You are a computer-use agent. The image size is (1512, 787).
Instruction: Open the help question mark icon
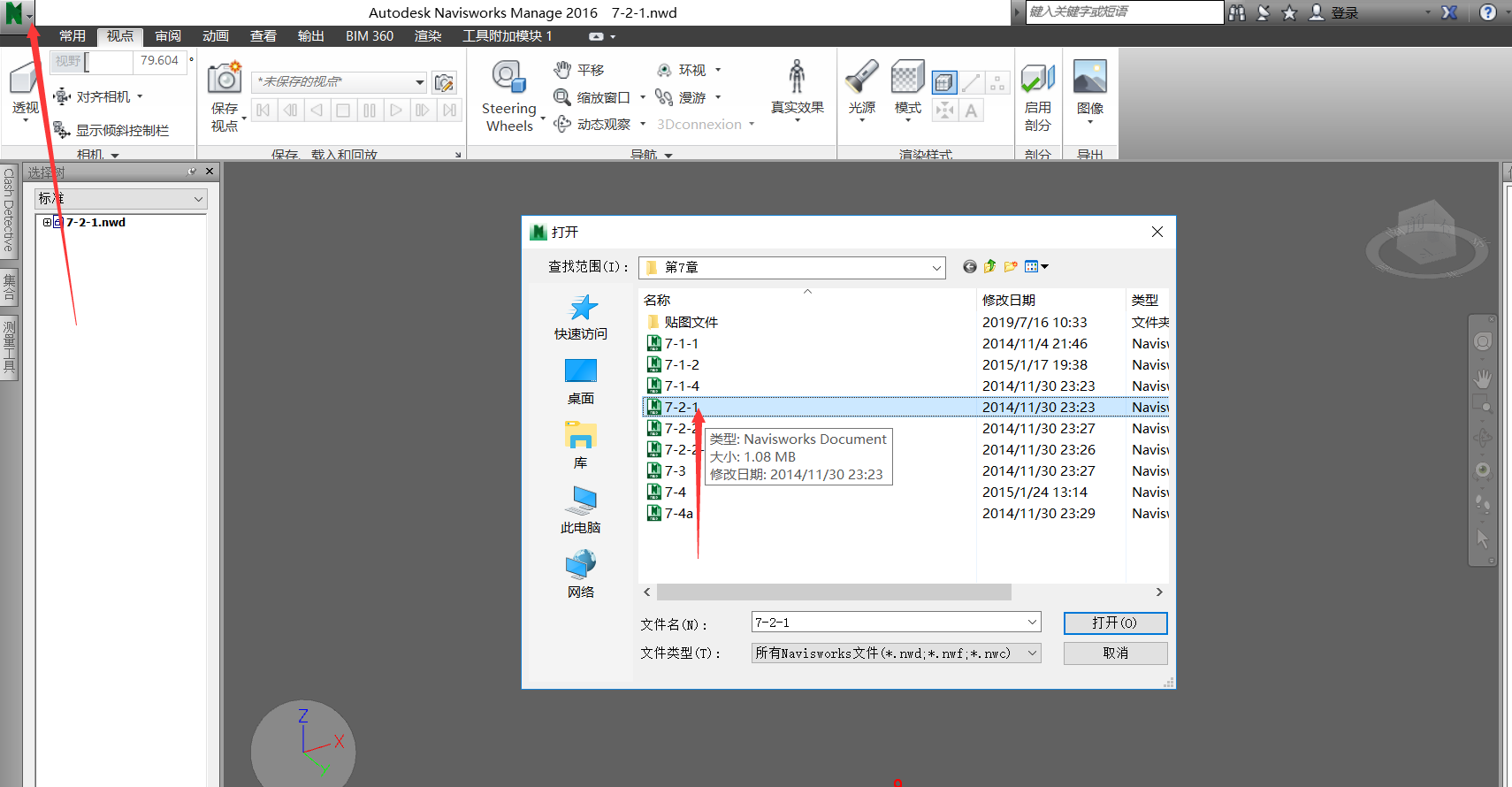point(1488,12)
